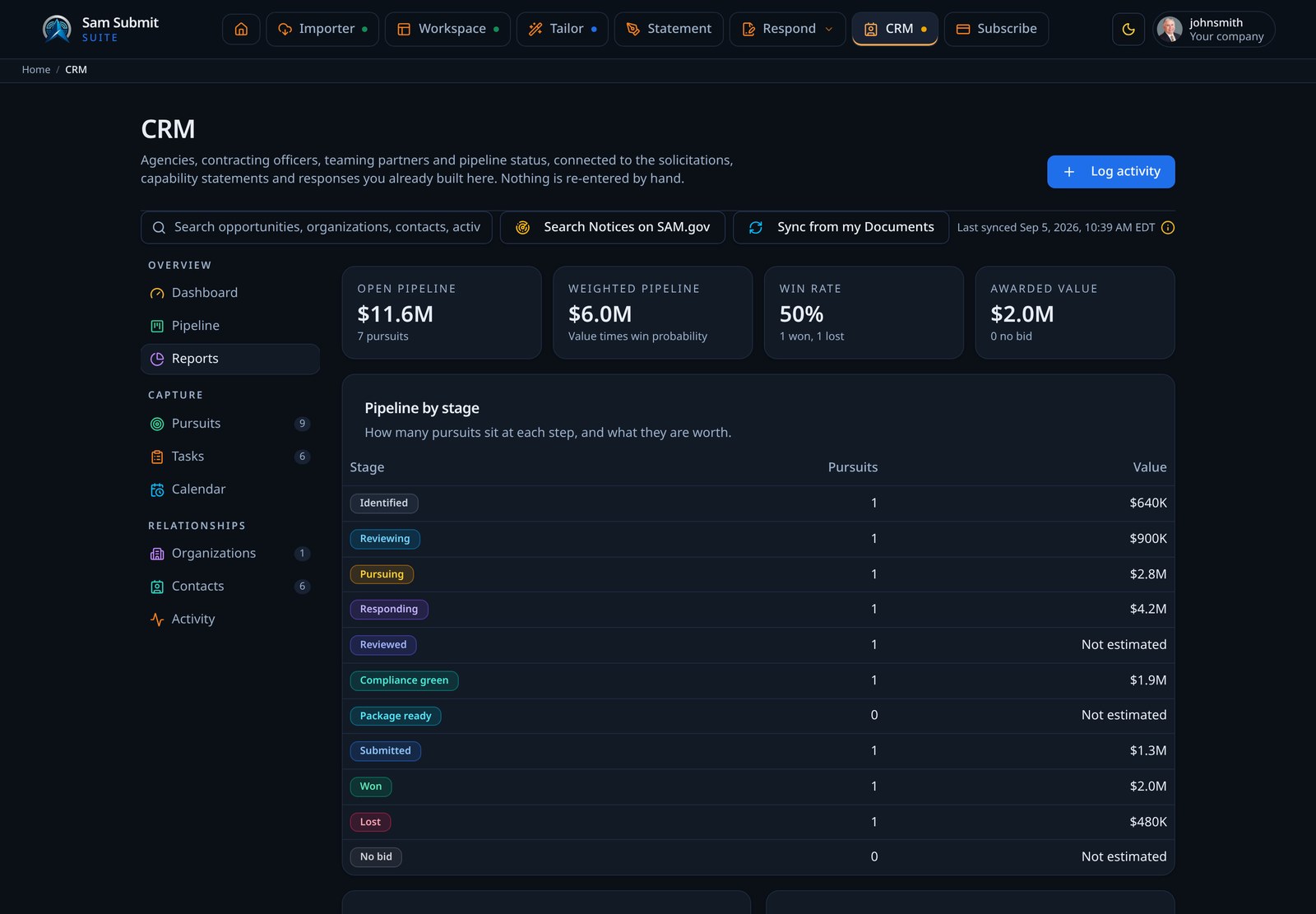Image resolution: width=1316 pixels, height=914 pixels.
Task: Click the Pursuits target icon
Action: coord(157,424)
